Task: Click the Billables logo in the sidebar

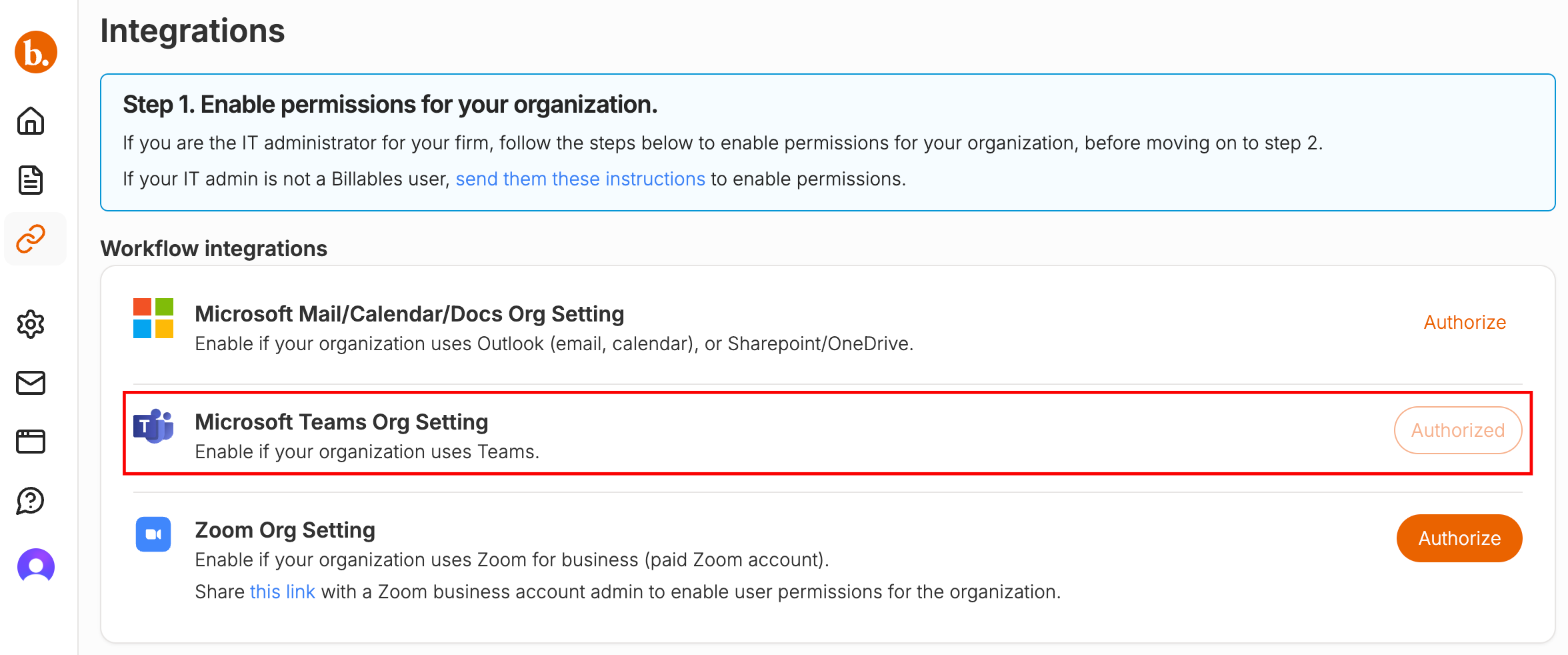Action: click(x=36, y=52)
